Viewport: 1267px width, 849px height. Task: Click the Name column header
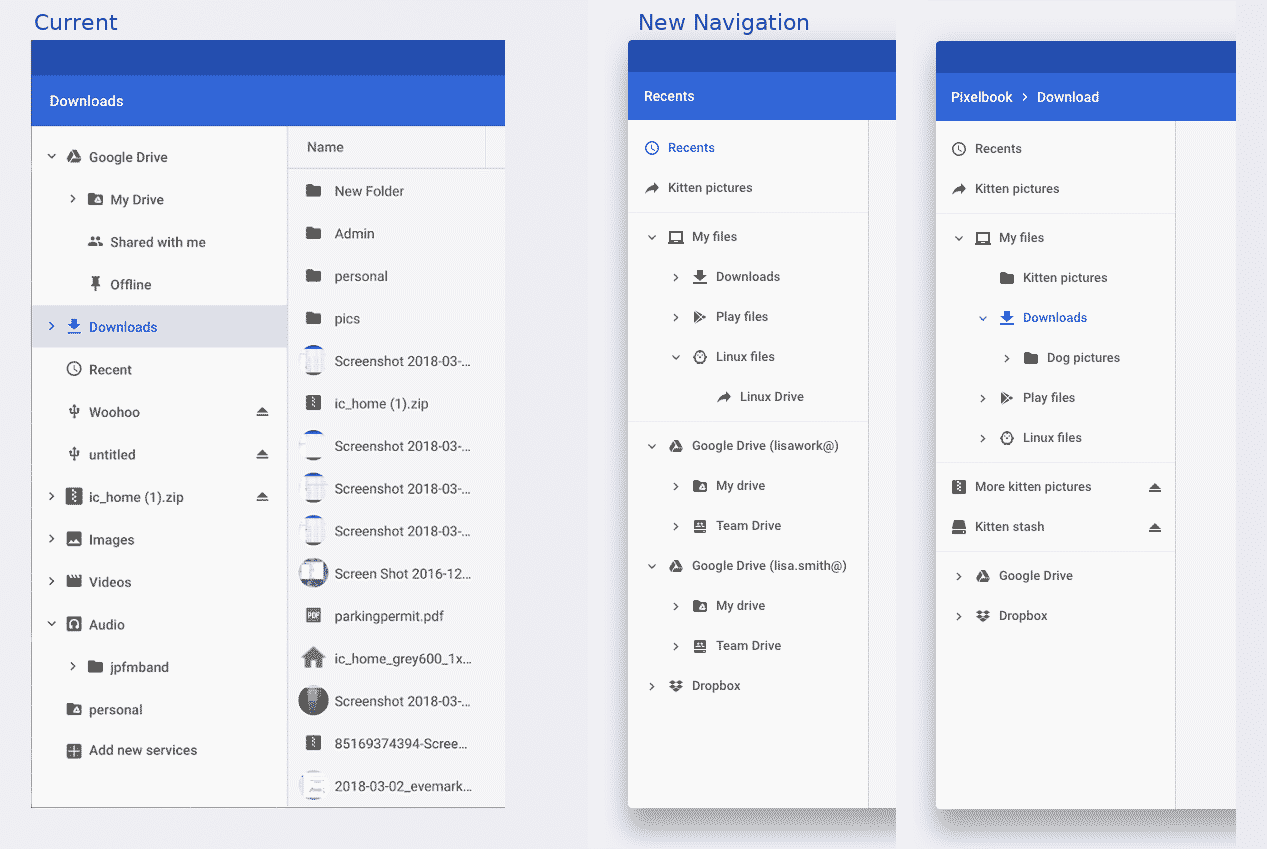(x=325, y=147)
